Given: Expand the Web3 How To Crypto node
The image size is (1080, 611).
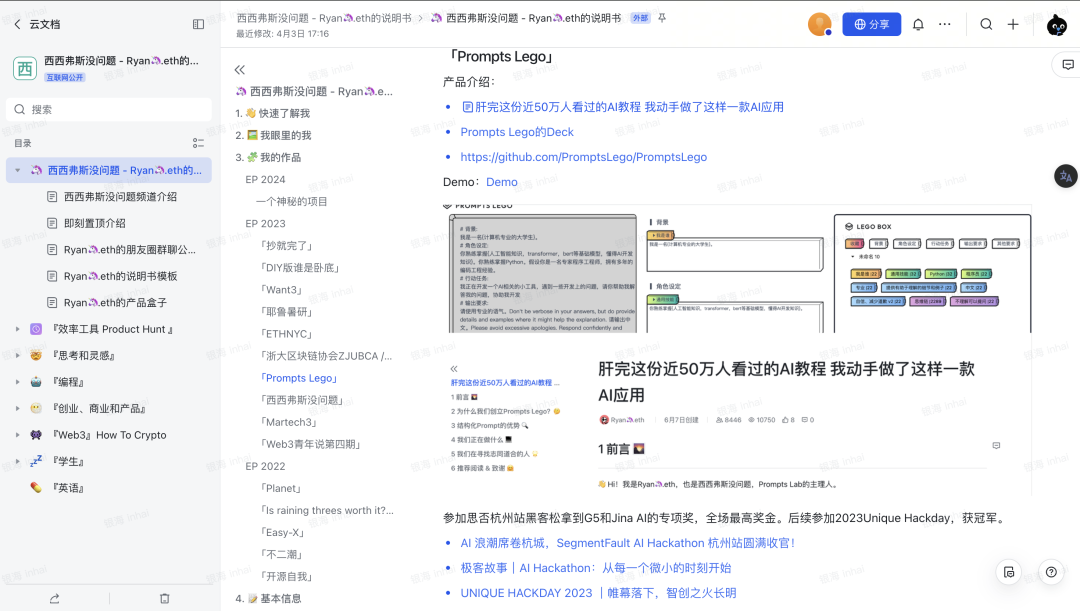Looking at the screenshot, I should click(x=18, y=435).
